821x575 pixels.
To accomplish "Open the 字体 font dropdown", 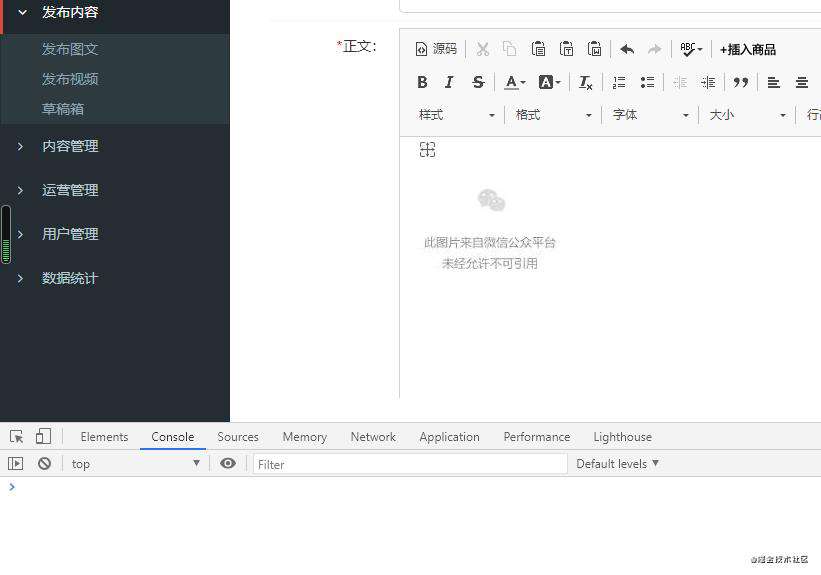I will pos(651,115).
